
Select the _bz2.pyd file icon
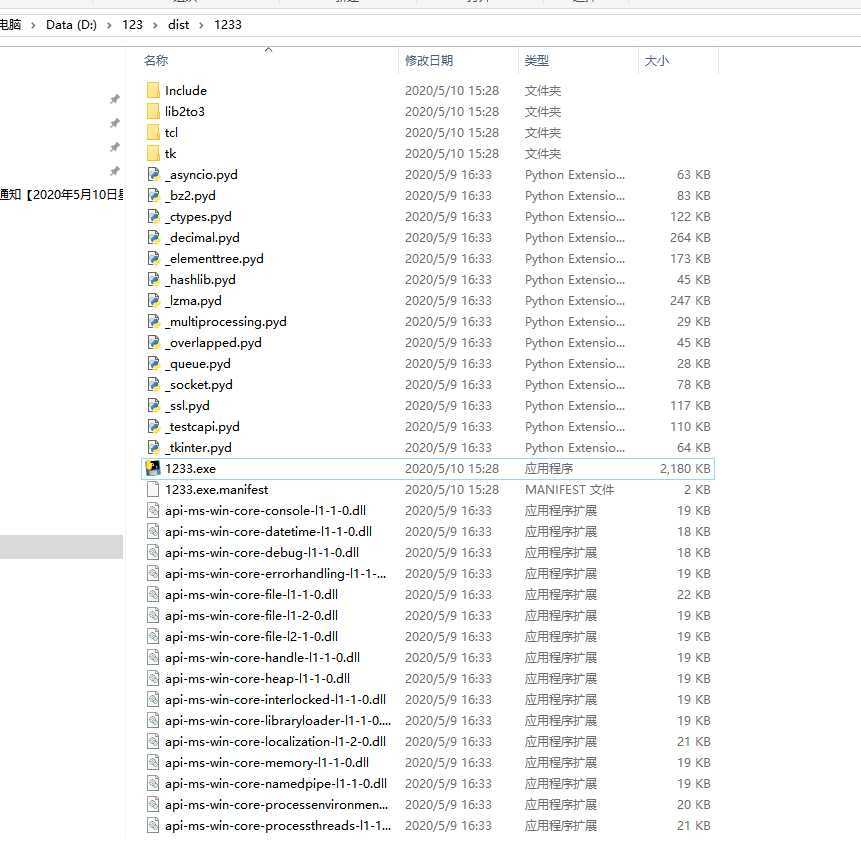(x=153, y=195)
